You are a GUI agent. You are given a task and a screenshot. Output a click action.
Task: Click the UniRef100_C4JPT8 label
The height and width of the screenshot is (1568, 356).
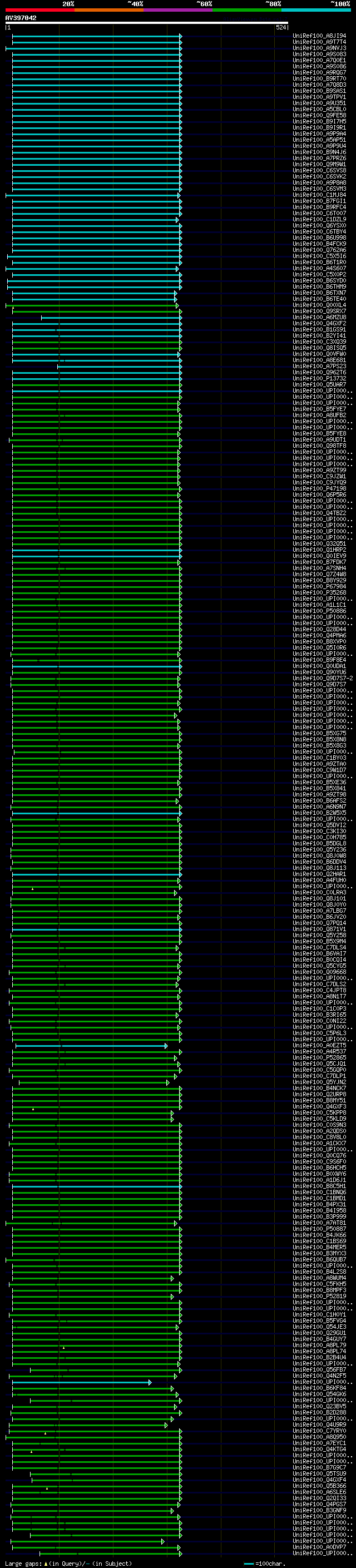(x=319, y=991)
